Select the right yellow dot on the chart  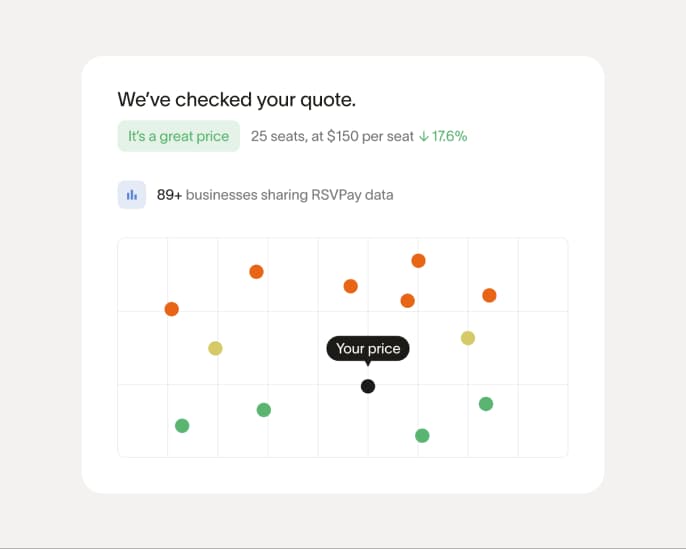pos(467,338)
